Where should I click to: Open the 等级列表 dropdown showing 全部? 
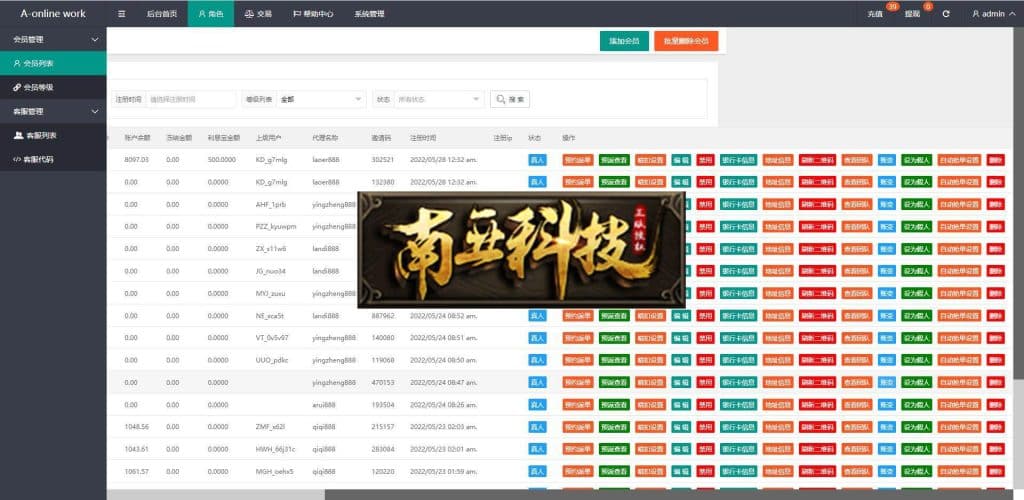coord(321,99)
